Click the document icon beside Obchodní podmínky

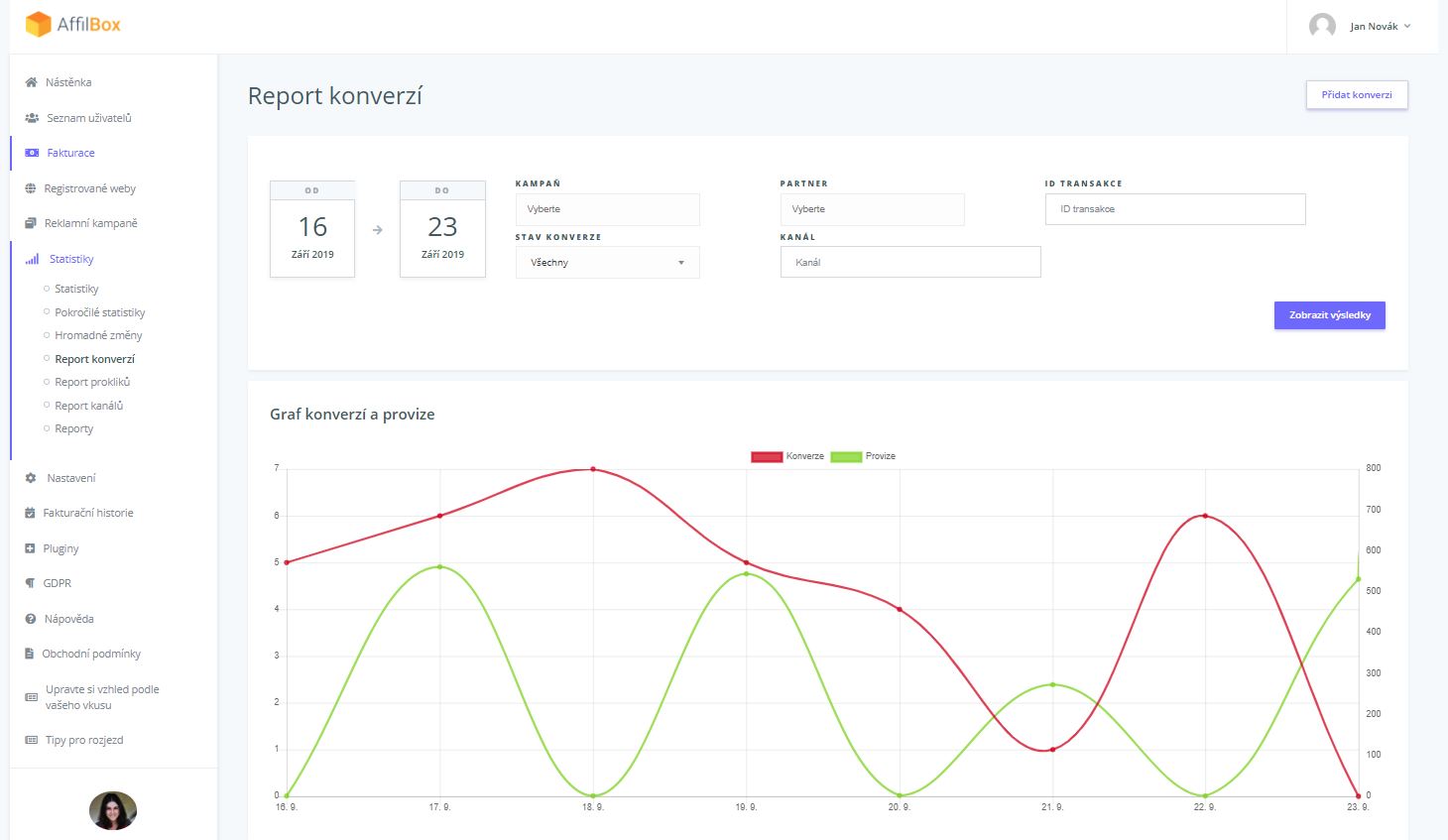[30, 654]
